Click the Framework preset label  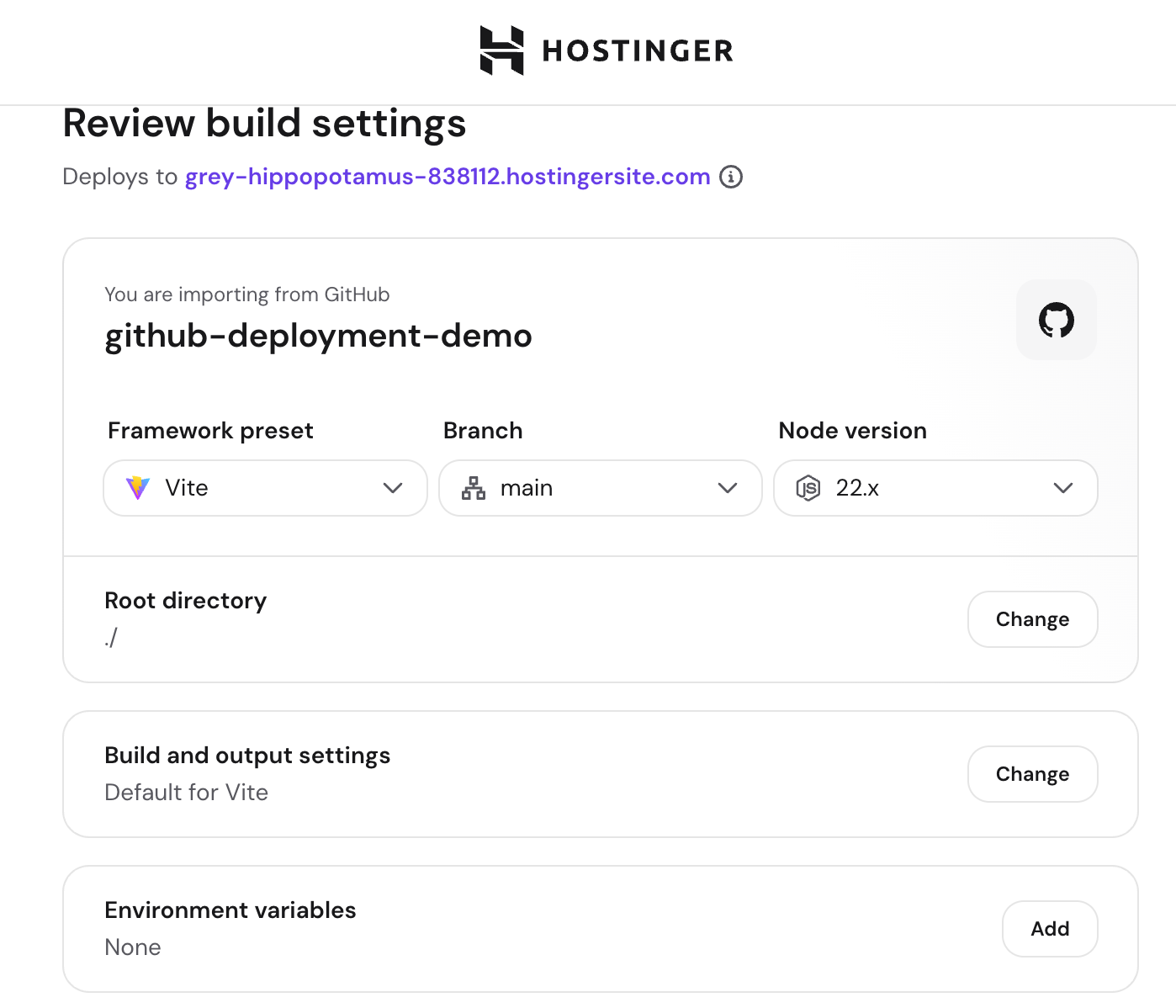(x=210, y=431)
